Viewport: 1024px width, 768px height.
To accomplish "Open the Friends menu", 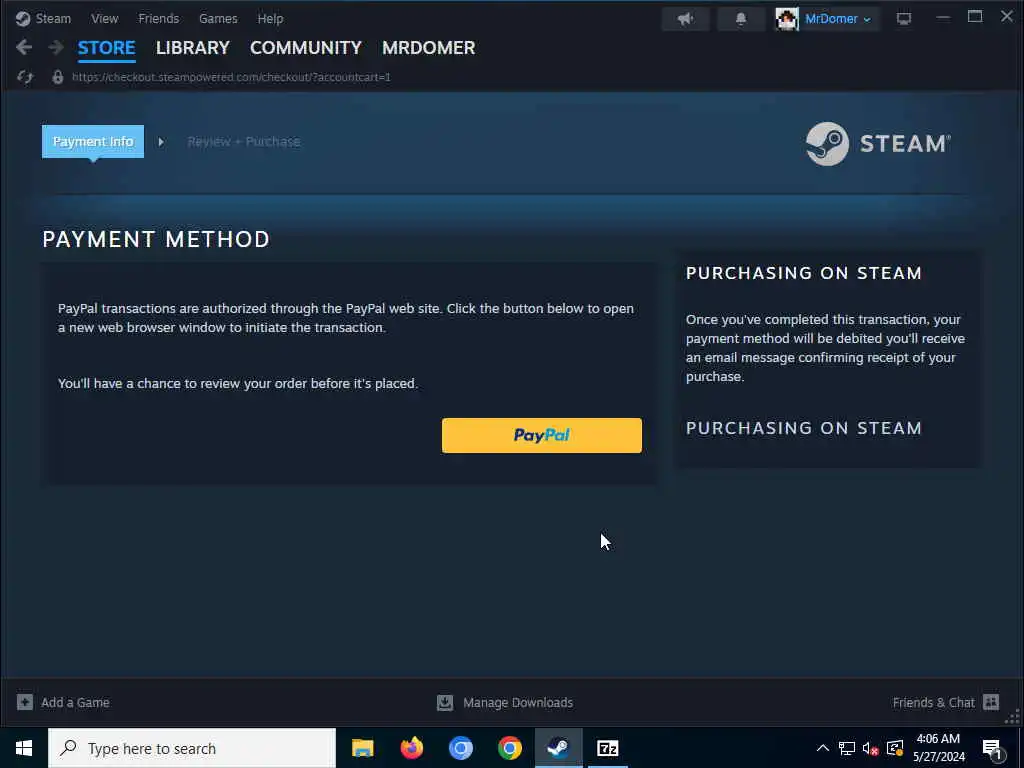I will pyautogui.click(x=159, y=18).
